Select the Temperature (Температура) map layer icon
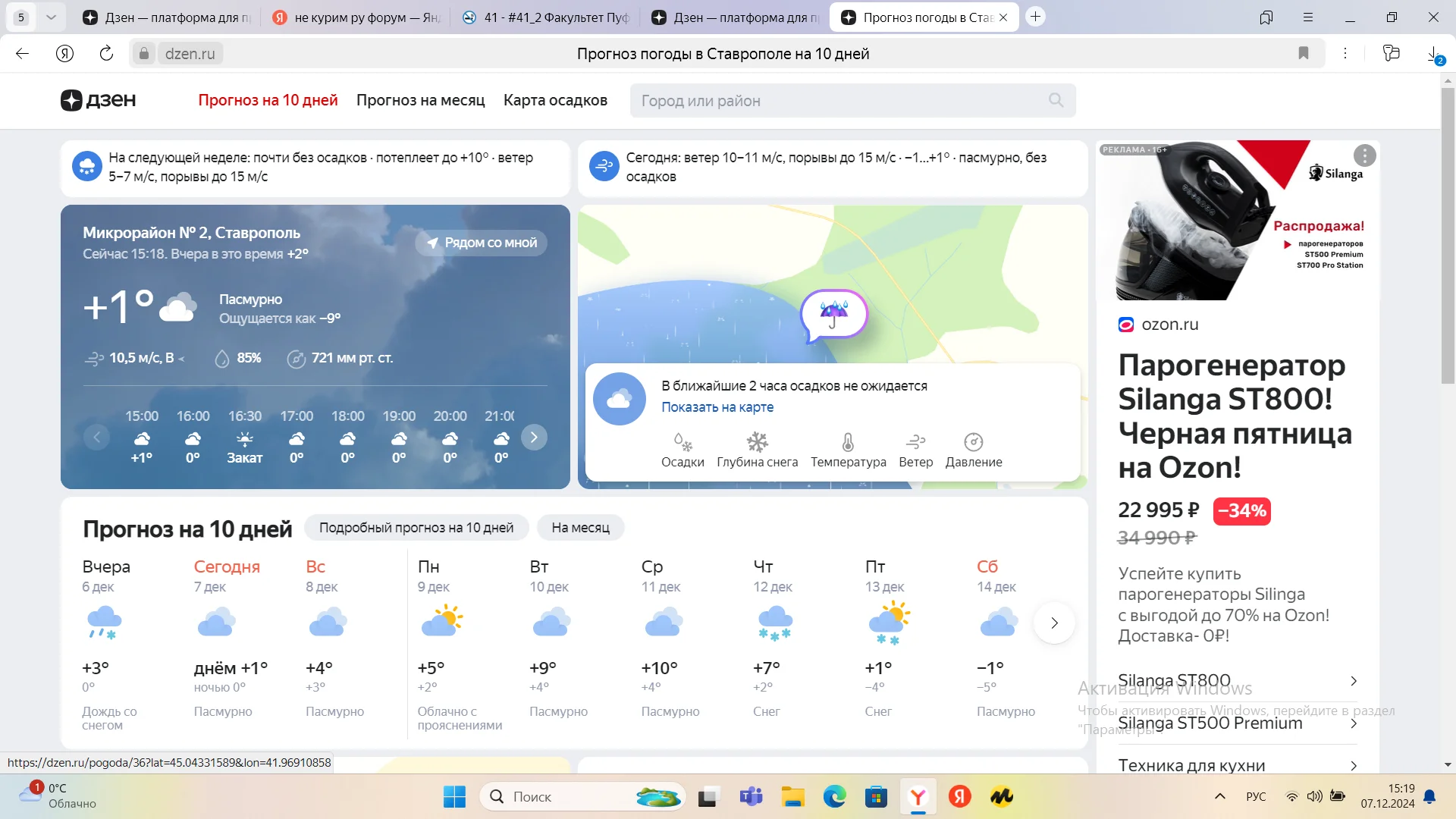The height and width of the screenshot is (819, 1456). tap(848, 442)
